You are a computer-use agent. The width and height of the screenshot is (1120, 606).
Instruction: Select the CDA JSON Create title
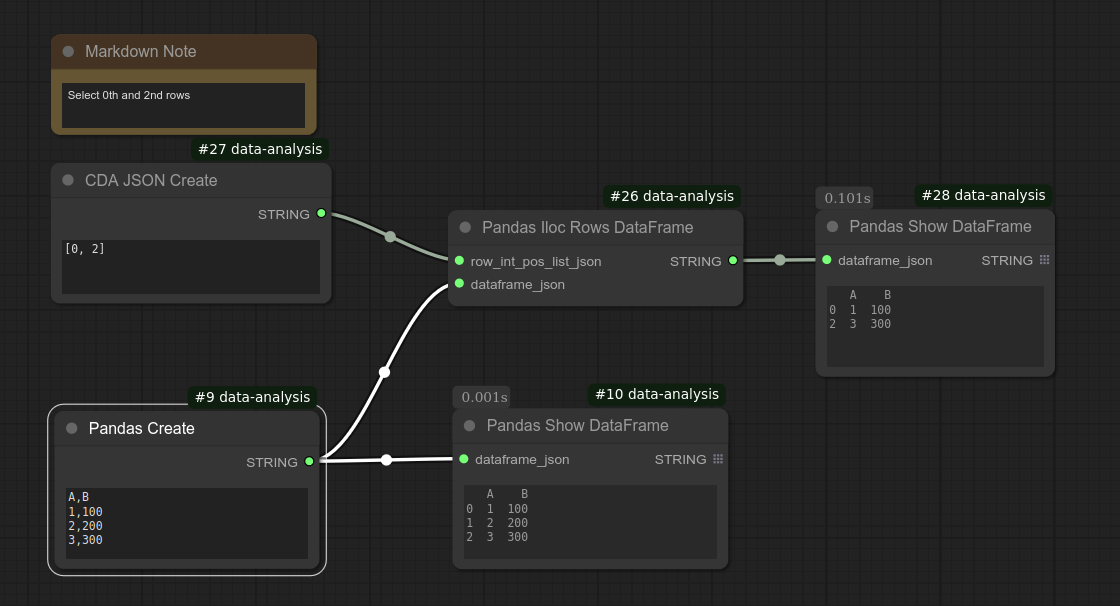[x=151, y=180]
